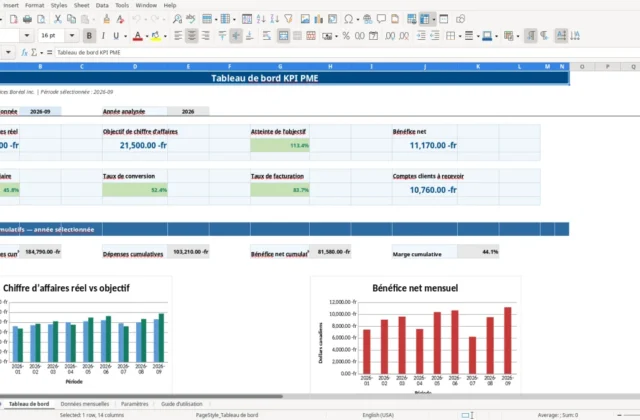Copy selection using the Copy icon
The width and height of the screenshot is (640, 420).
pos(71,19)
